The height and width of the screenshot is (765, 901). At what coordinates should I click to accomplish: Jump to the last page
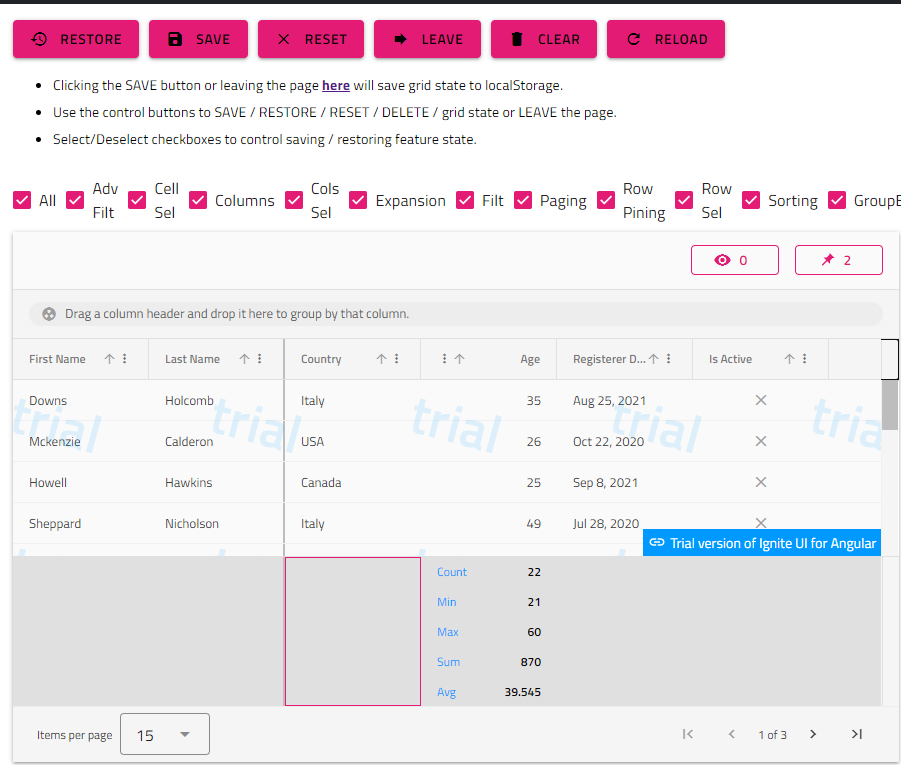[856, 734]
